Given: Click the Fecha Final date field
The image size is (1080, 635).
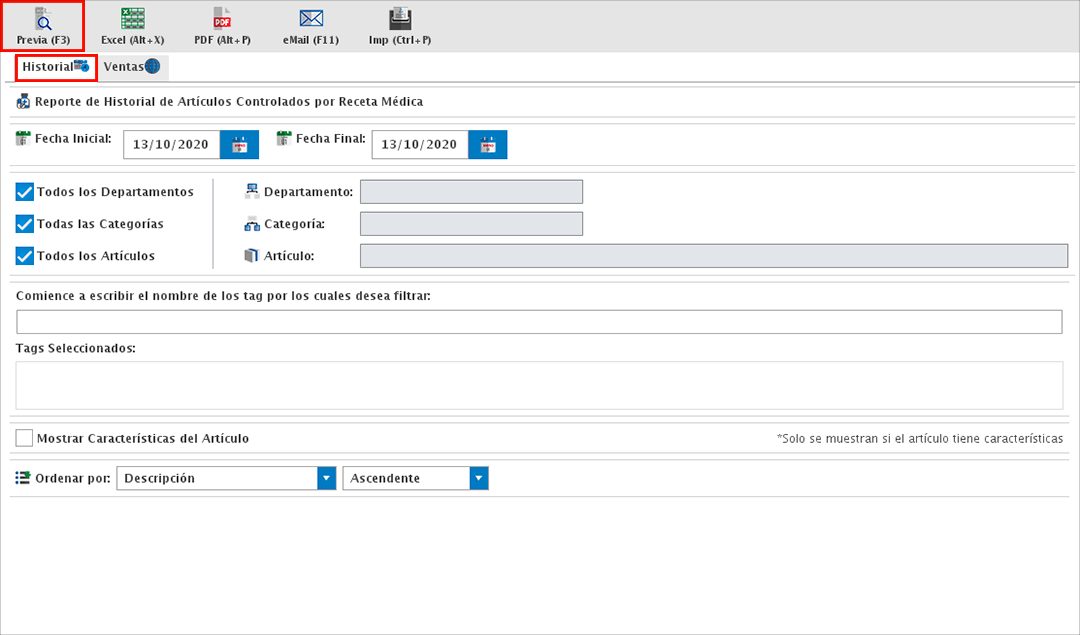Looking at the screenshot, I should click(x=419, y=145).
